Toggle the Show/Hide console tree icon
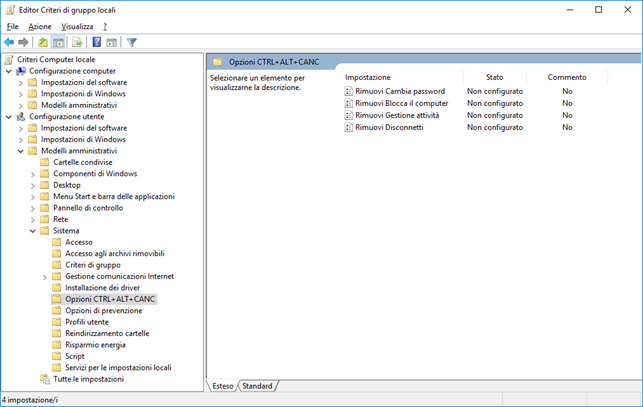 (59, 42)
